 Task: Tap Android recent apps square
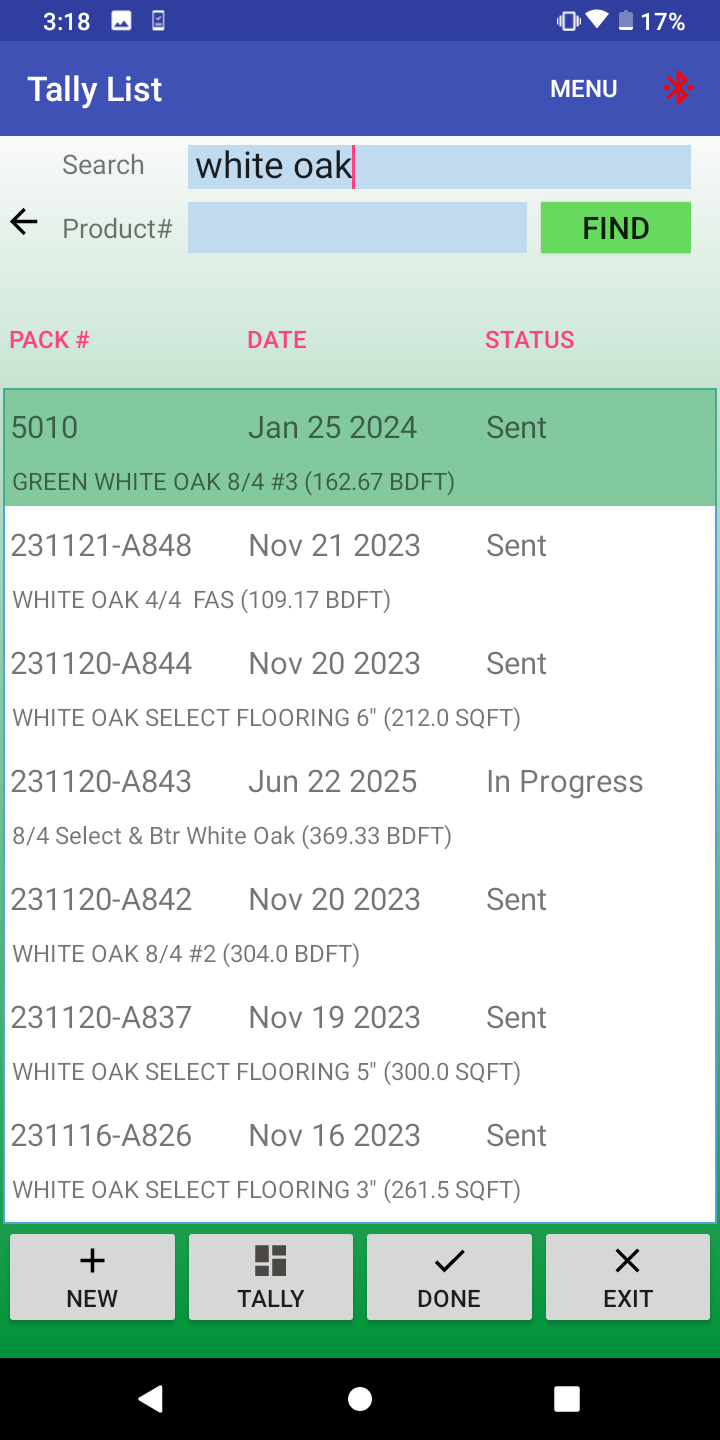coord(567,1399)
